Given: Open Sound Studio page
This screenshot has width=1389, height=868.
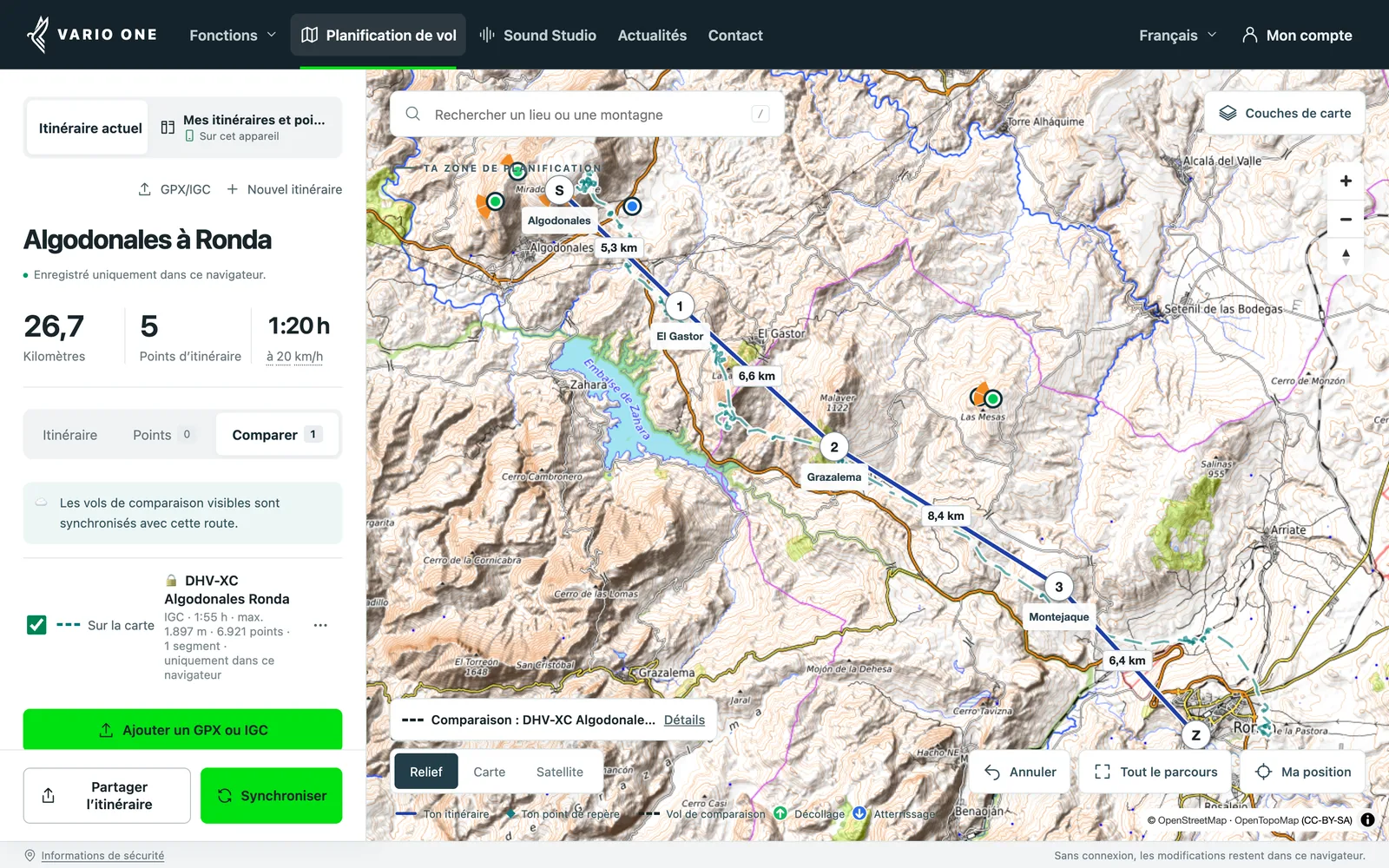Looking at the screenshot, I should click(x=538, y=35).
